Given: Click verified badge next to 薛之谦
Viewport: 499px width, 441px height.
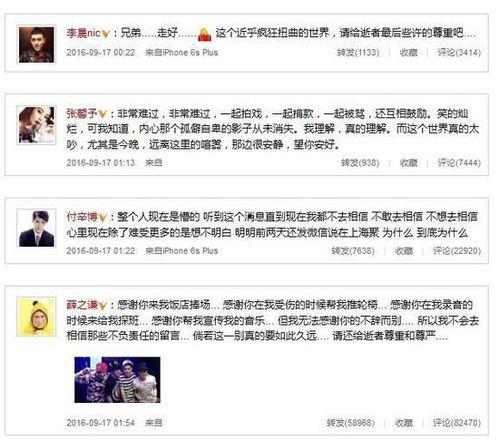Looking at the screenshot, I should [103, 306].
